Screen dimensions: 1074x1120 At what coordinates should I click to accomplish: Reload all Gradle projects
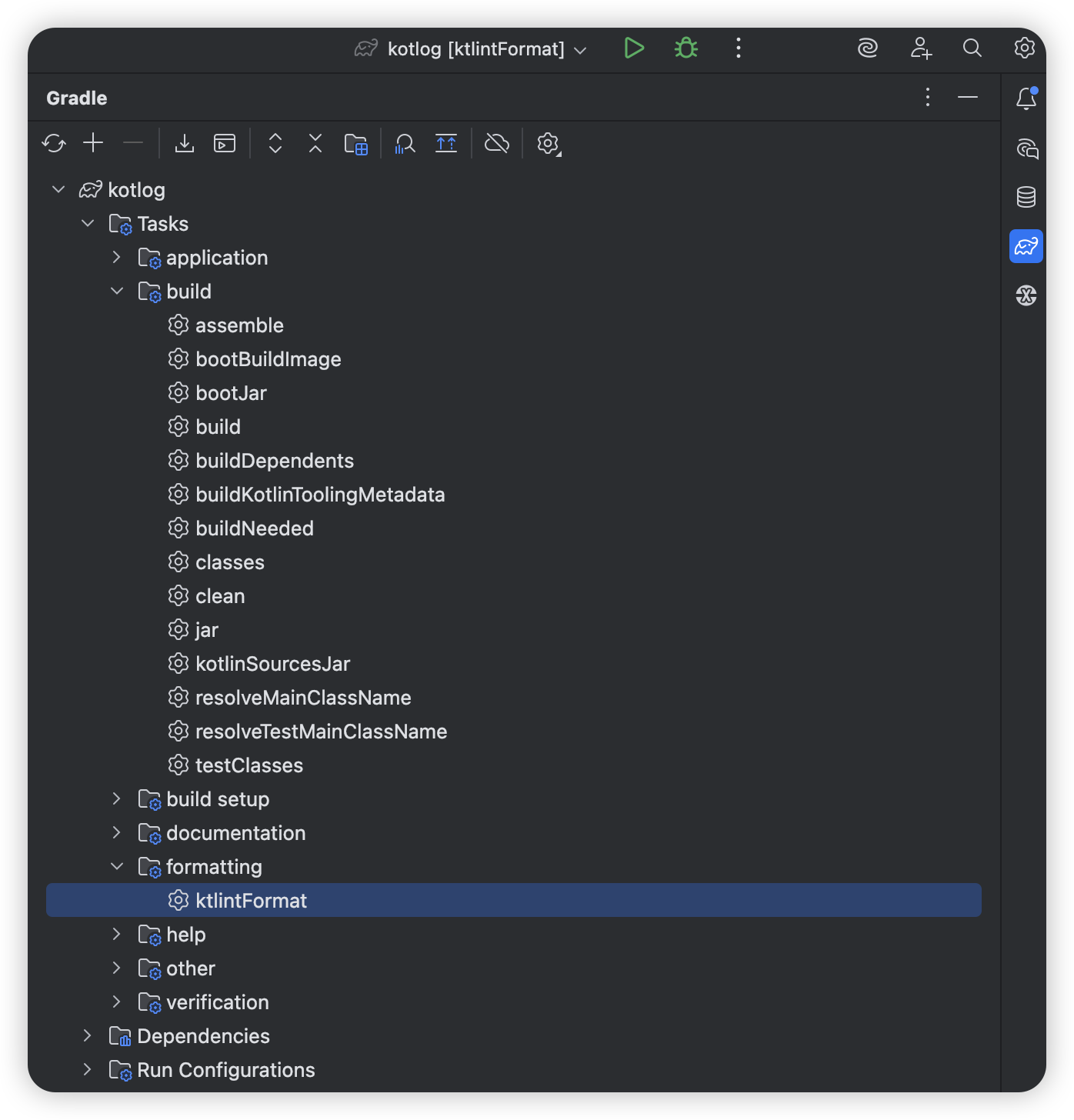click(54, 143)
